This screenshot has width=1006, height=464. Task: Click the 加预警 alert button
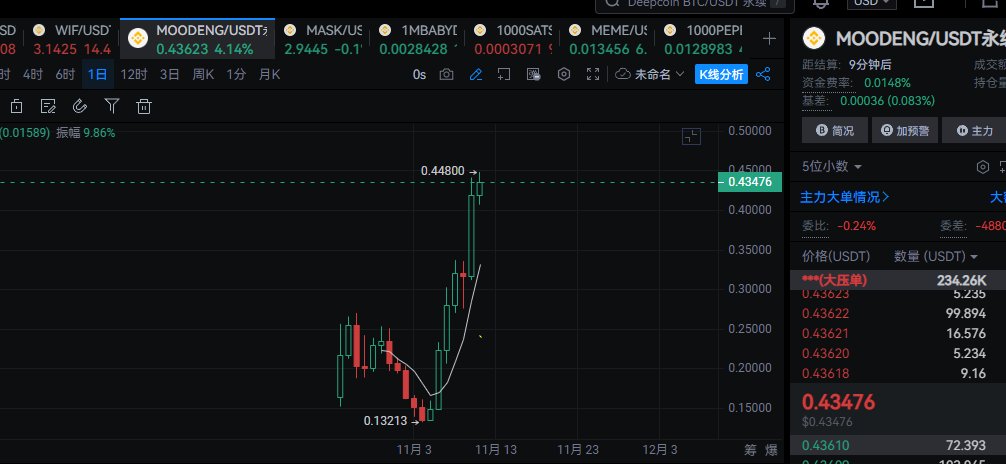click(905, 130)
